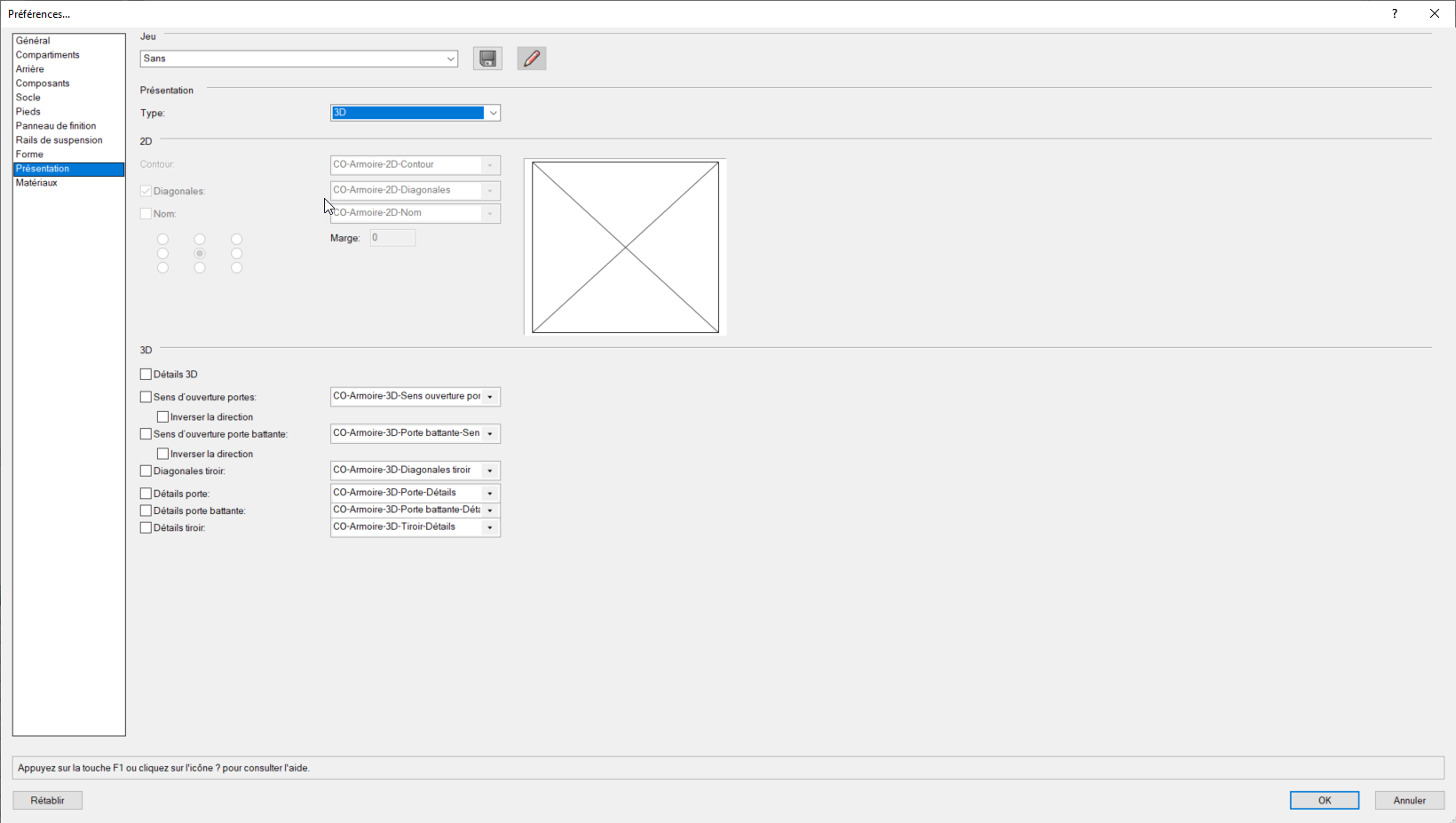Click inside the Marge input field
This screenshot has width=1456, height=823.
(x=392, y=237)
